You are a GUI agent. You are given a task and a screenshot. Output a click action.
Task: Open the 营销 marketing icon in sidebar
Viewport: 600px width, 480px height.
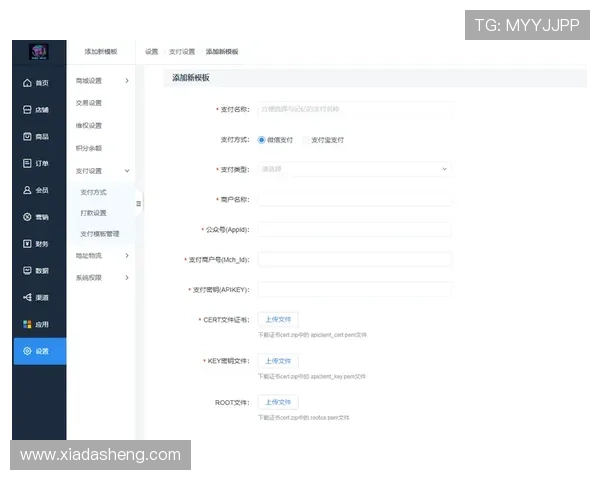[x=27, y=217]
